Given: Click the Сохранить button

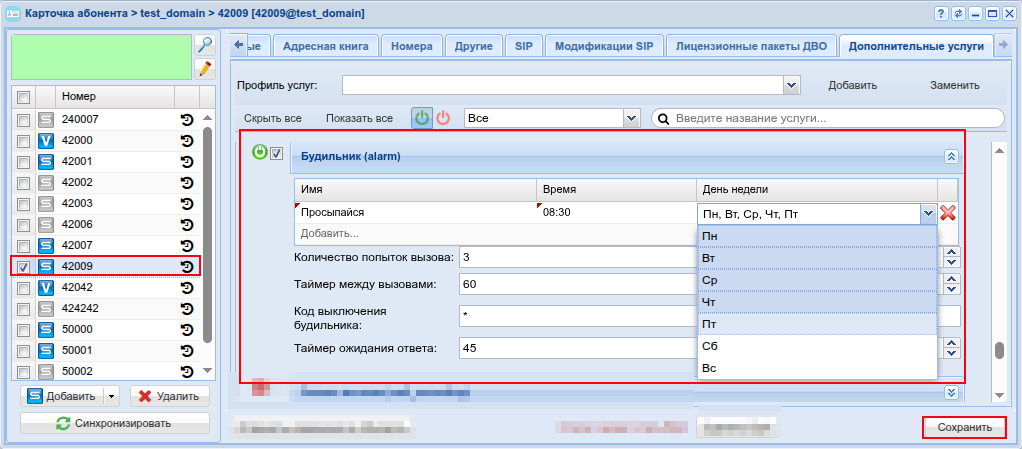Looking at the screenshot, I should pyautogui.click(x=964, y=427).
